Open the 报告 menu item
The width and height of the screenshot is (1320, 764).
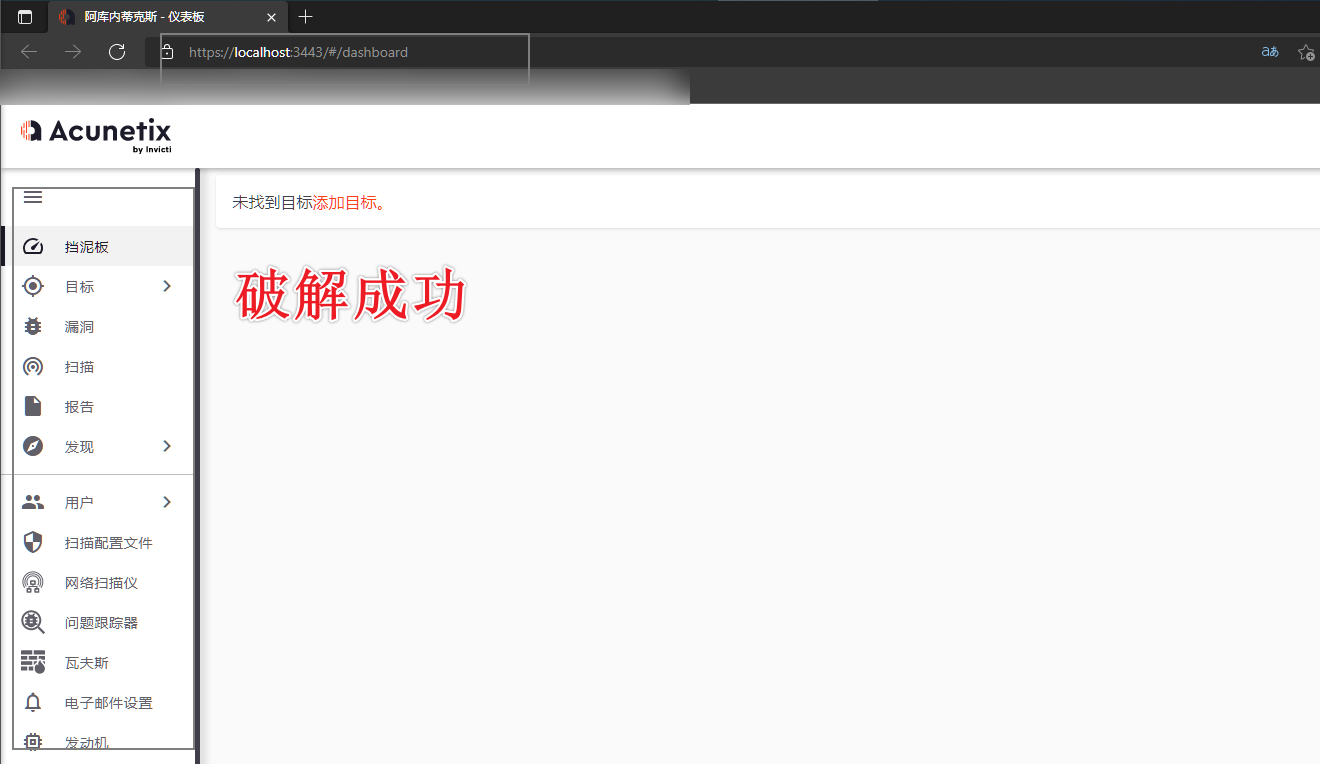[99, 407]
